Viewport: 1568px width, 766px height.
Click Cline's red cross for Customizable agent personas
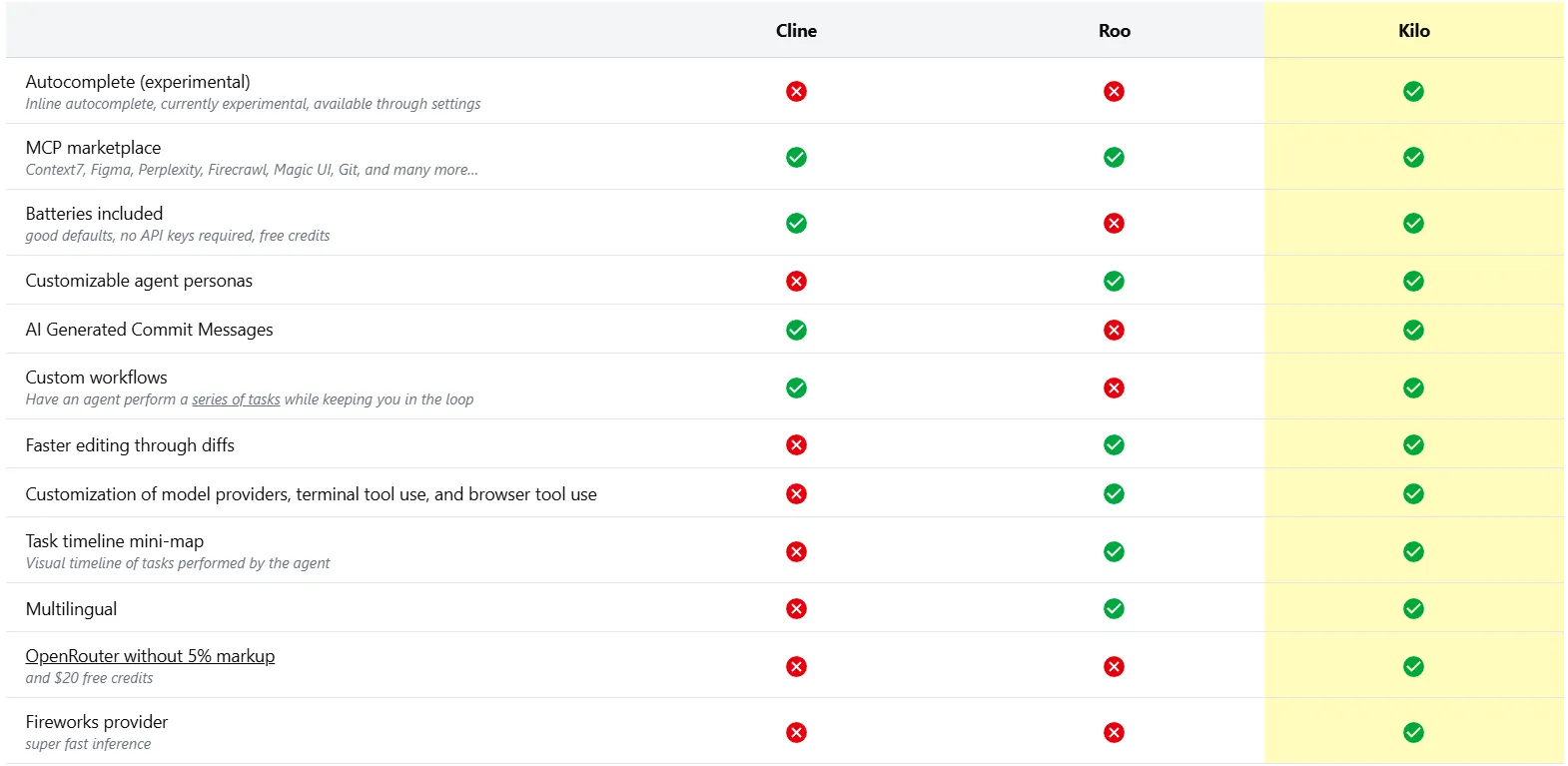point(796,281)
